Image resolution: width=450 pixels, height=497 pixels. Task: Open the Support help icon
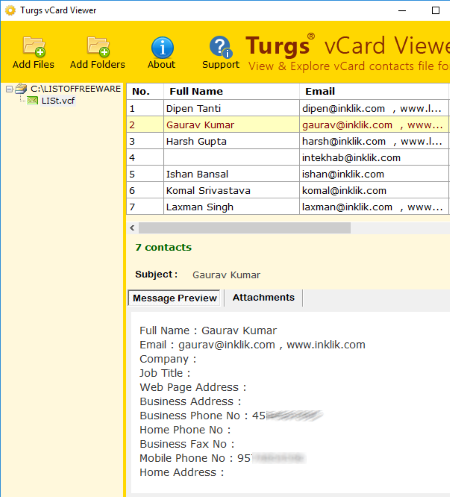pos(221,47)
